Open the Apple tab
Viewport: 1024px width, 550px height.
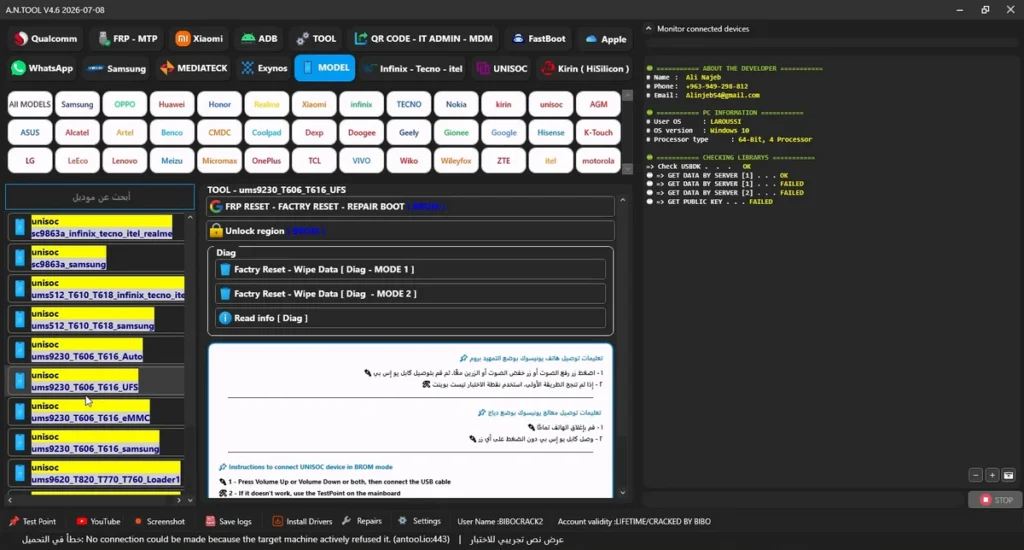tap(606, 39)
